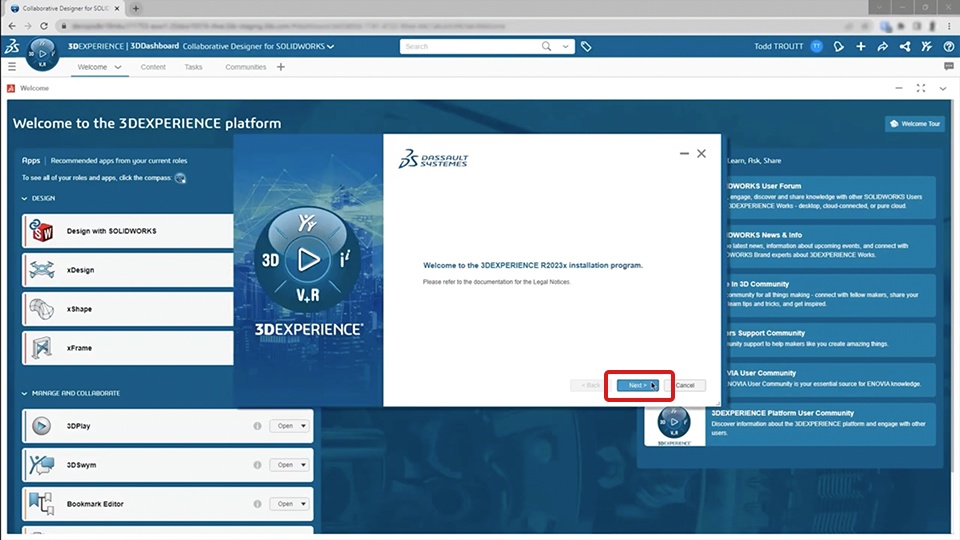The height and width of the screenshot is (540, 960).
Task: Expand the Welcome tab dropdown chevron
Action: pos(118,67)
